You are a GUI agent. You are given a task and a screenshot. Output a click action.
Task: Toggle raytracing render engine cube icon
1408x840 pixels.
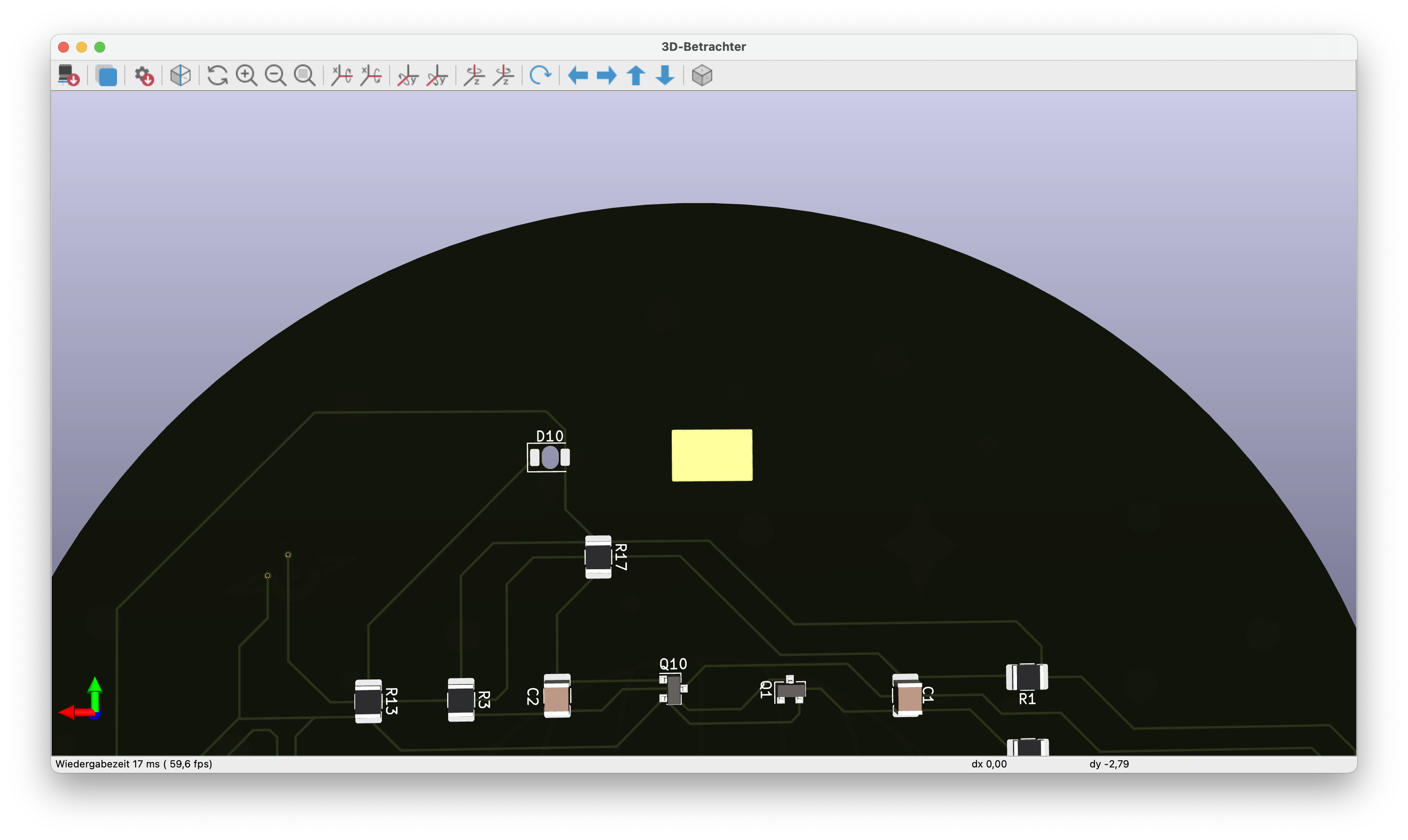pos(181,75)
